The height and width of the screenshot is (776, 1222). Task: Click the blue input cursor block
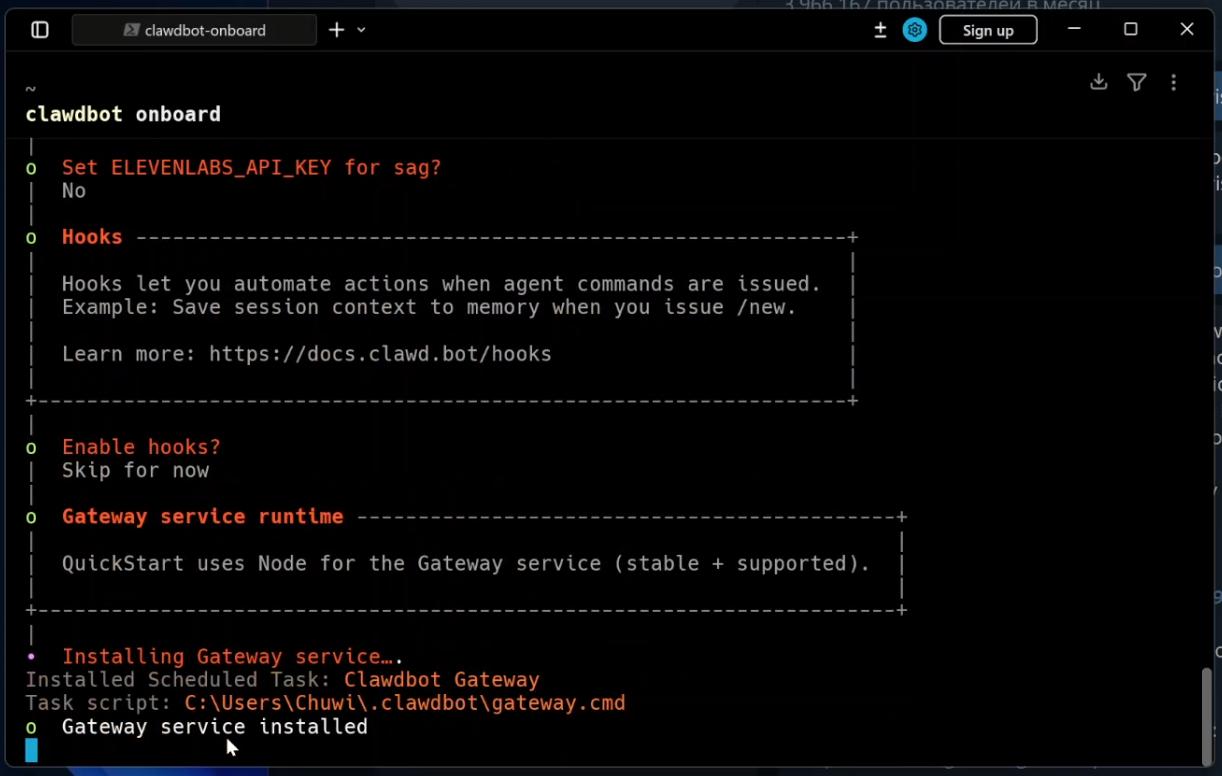32,750
